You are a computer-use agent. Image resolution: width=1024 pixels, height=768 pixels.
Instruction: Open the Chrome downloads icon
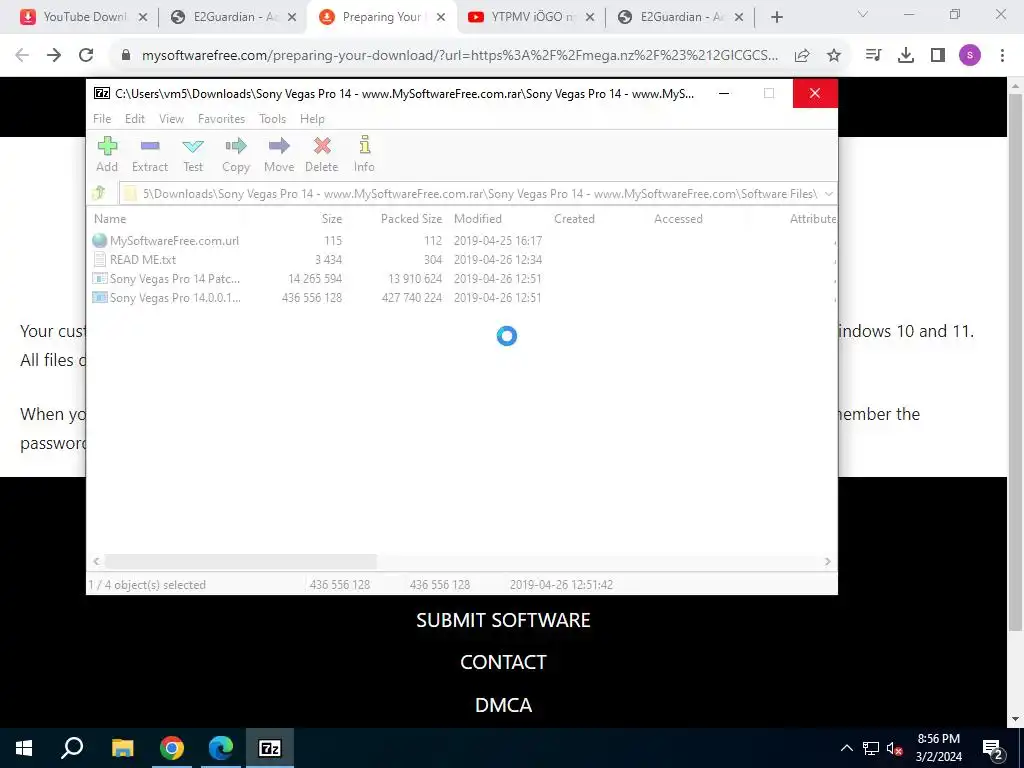[x=906, y=56]
